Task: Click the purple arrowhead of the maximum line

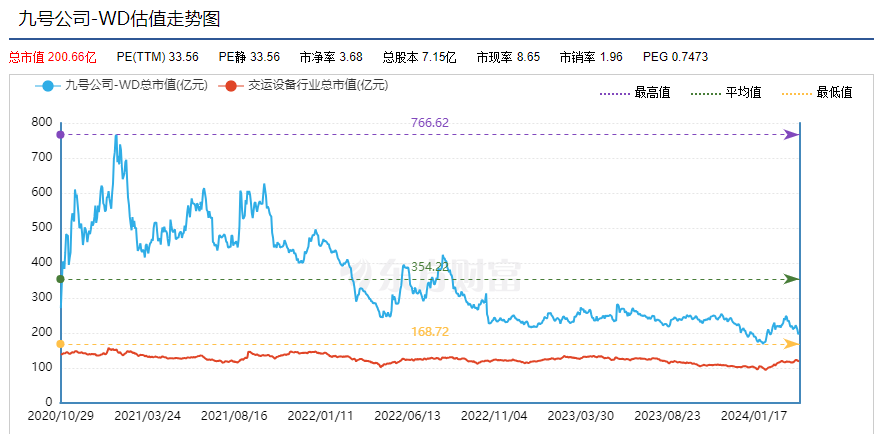Action: click(792, 135)
